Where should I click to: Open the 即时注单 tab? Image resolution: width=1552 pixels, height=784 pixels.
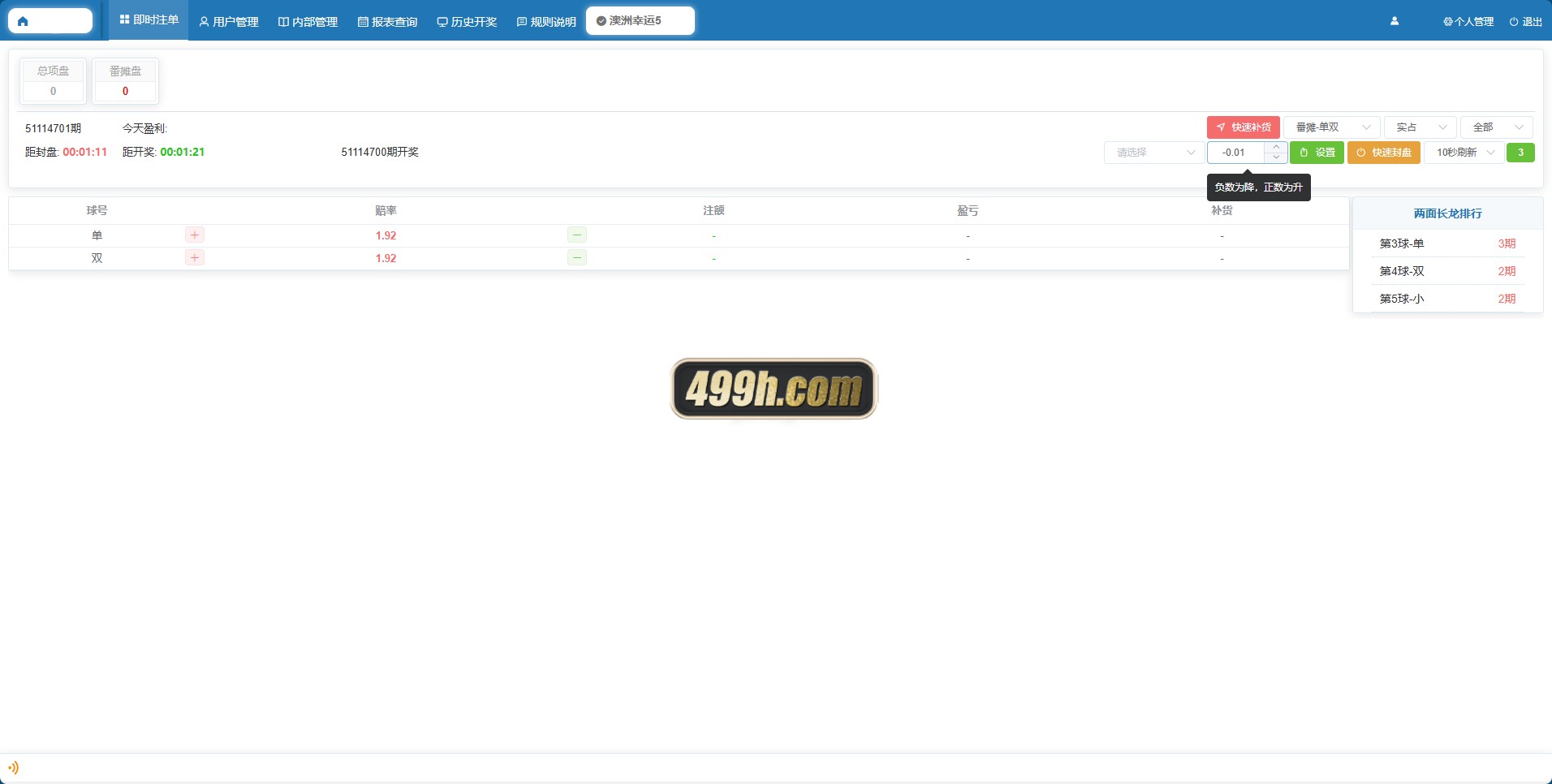click(x=149, y=19)
